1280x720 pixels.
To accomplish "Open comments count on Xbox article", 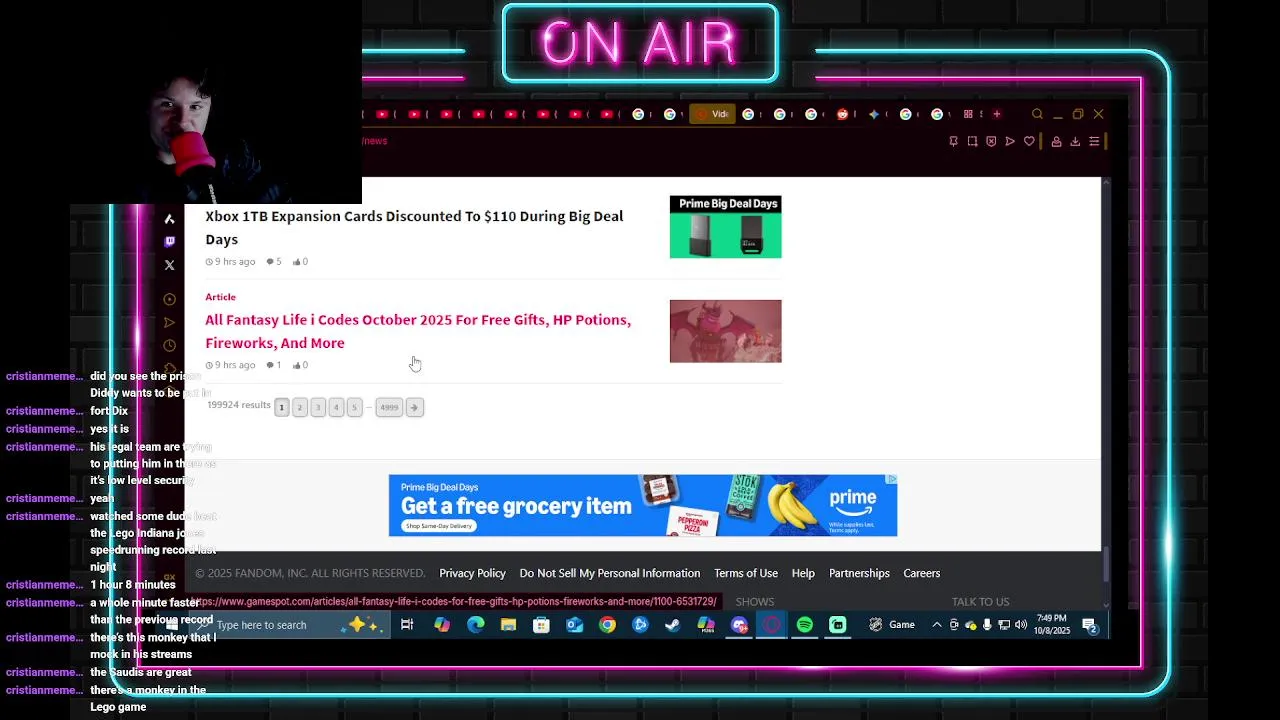I will [274, 262].
